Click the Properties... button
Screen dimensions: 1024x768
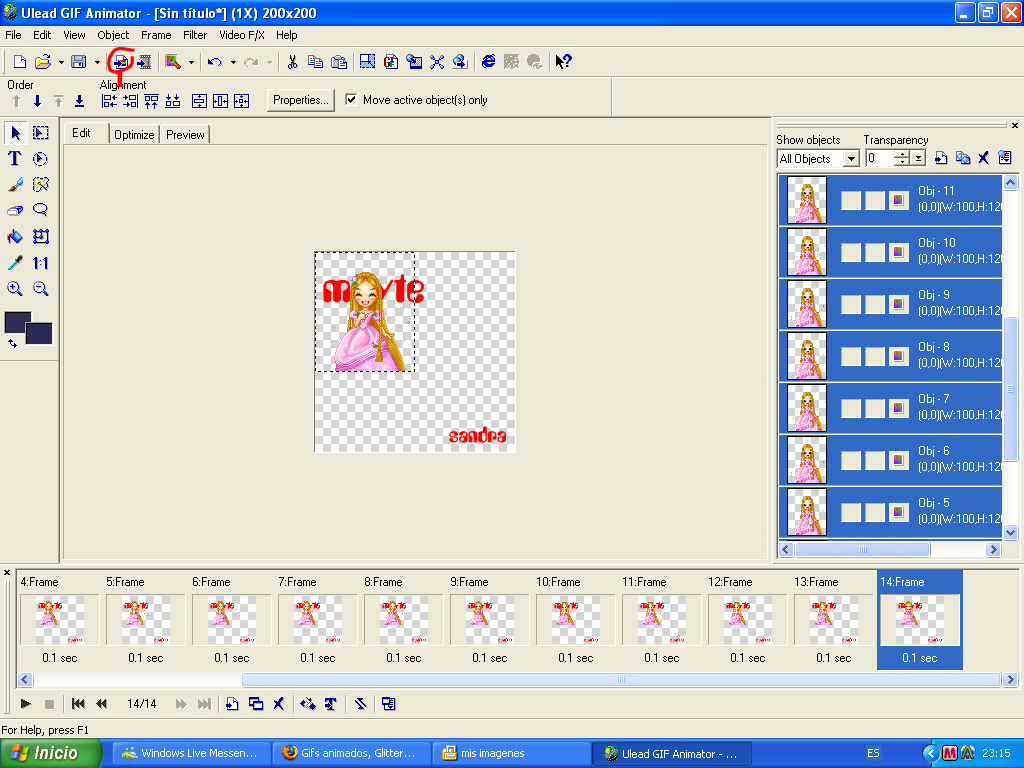pyautogui.click(x=300, y=100)
